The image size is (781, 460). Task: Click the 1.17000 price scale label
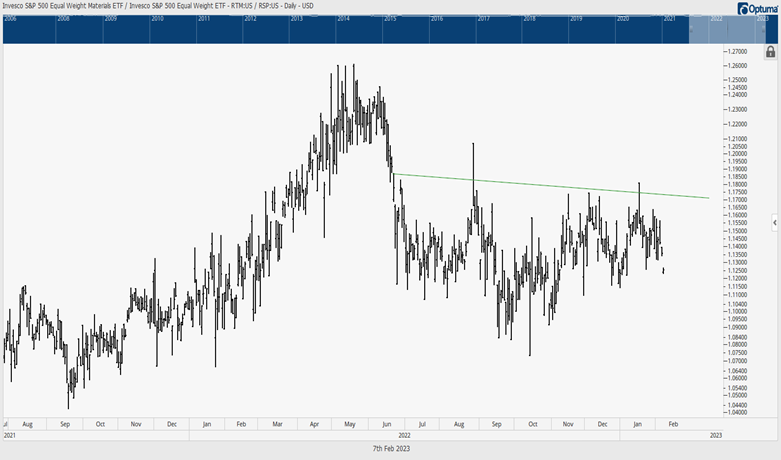tap(737, 200)
